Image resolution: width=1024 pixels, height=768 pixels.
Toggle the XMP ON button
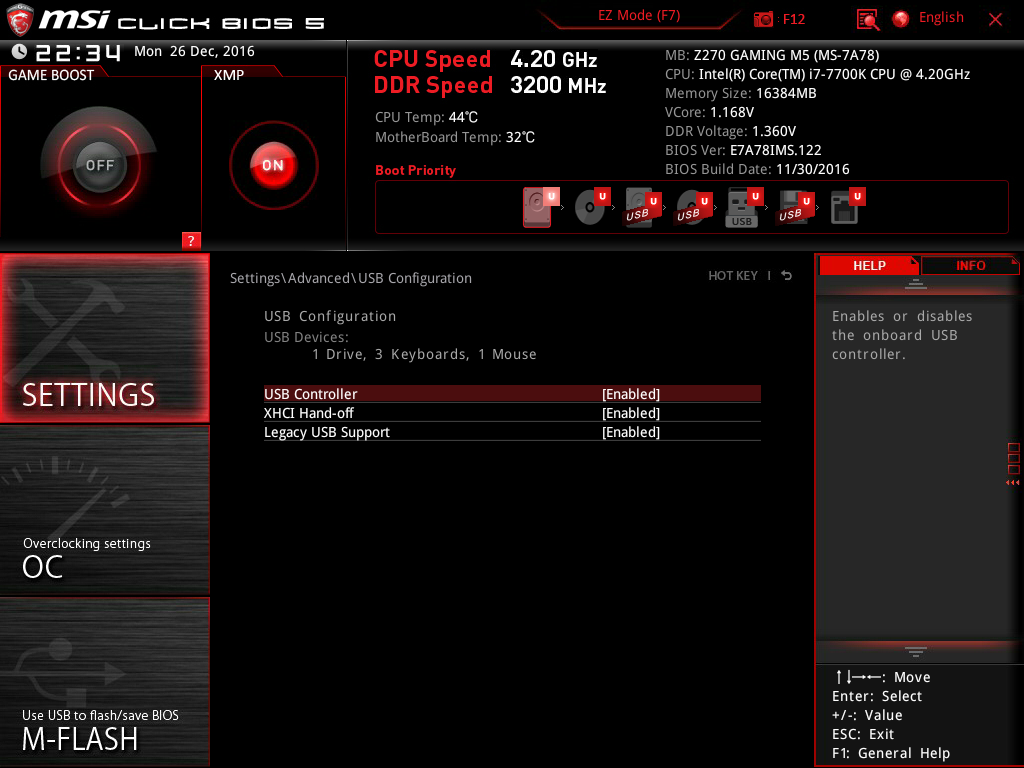[274, 165]
